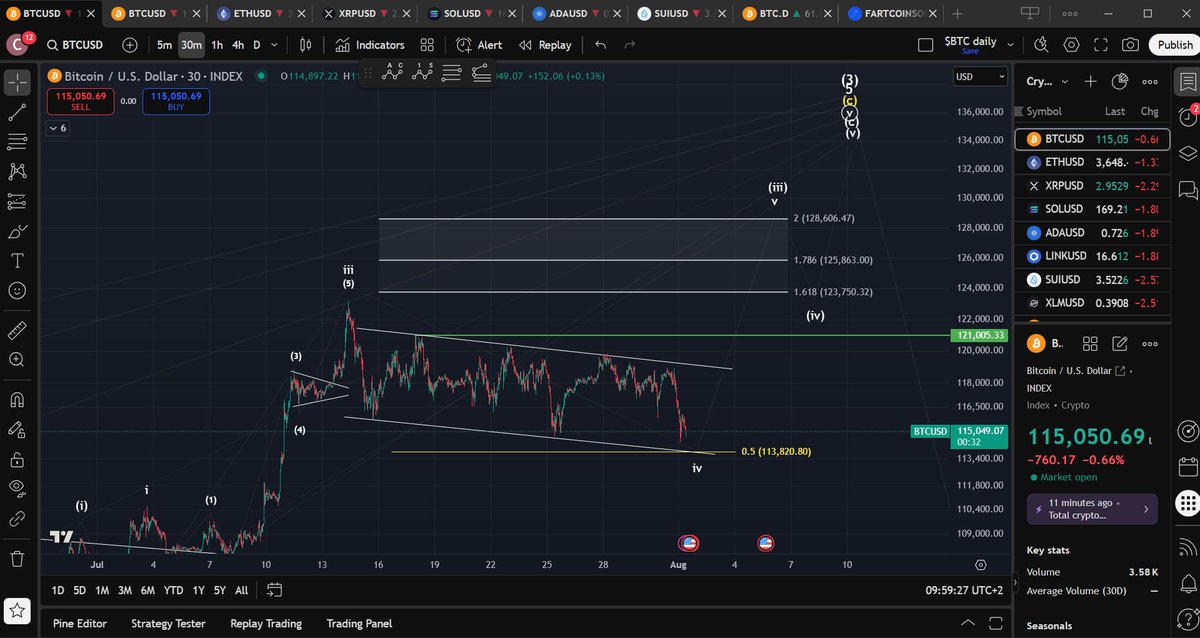Open the chats icon in right sidebar

(1187, 188)
